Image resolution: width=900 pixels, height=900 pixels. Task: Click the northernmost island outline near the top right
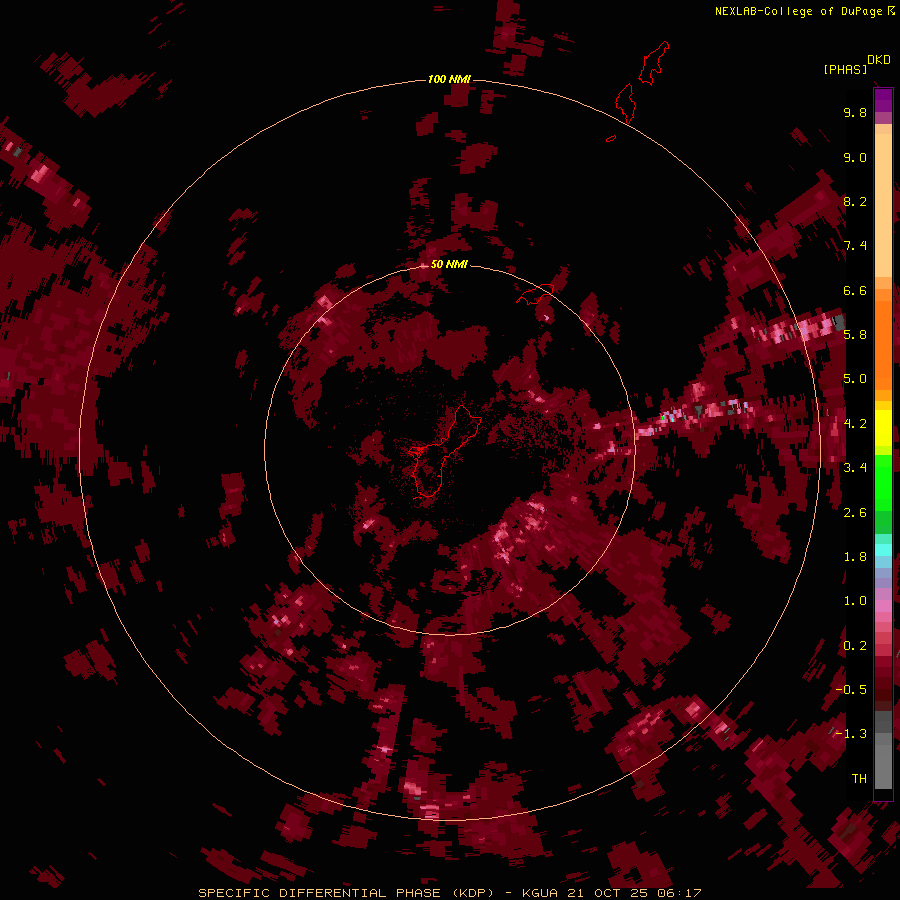point(654,63)
